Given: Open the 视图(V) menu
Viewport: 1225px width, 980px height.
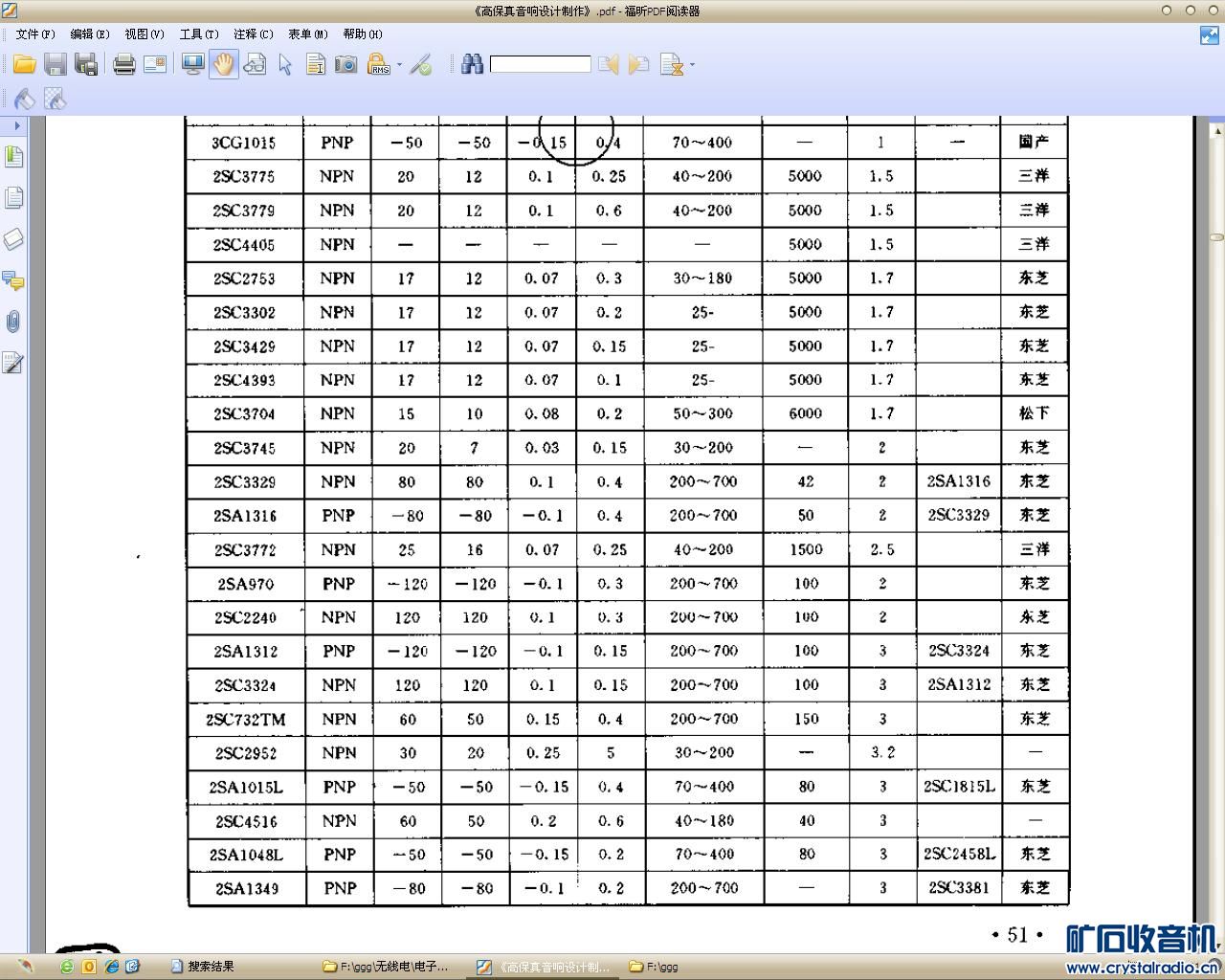Looking at the screenshot, I should 145,34.
